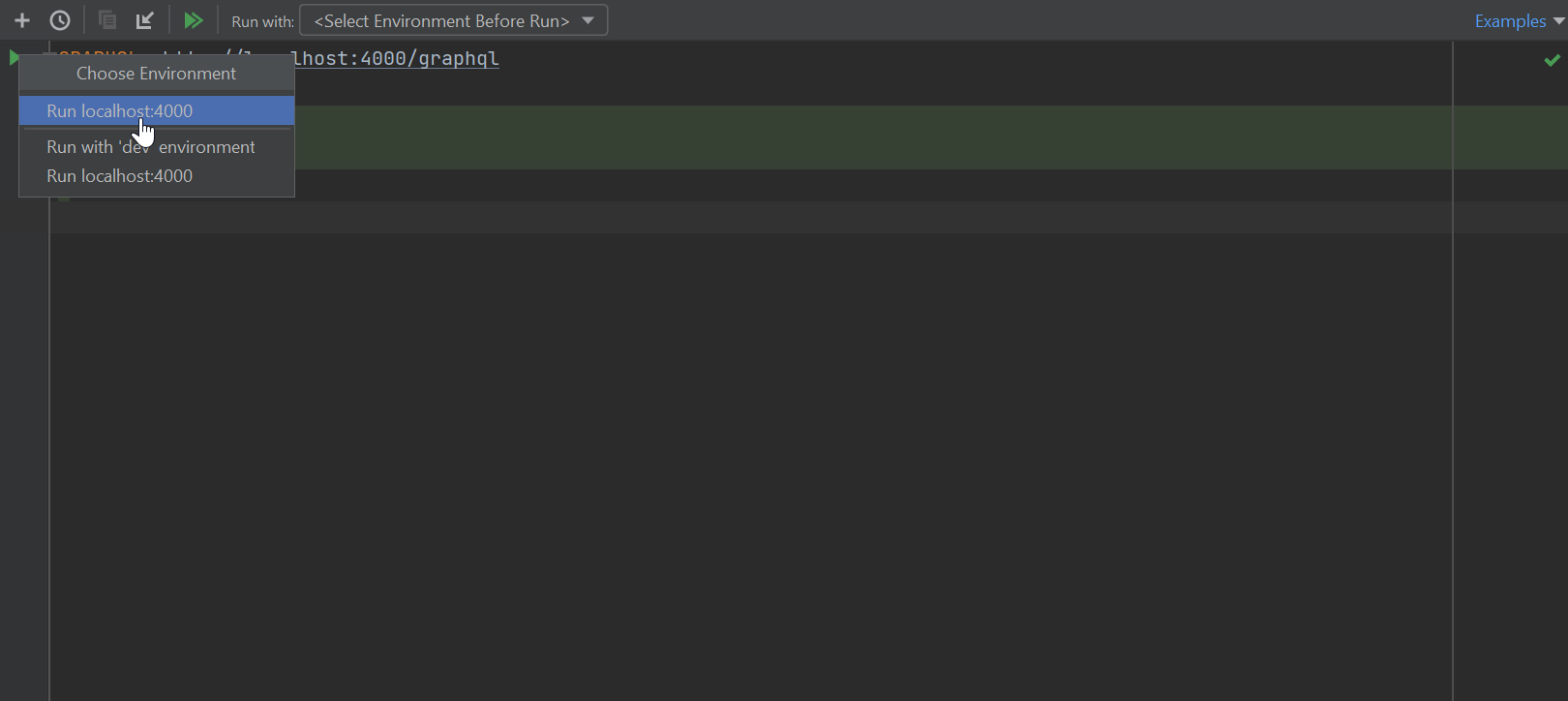Click the Run with label
Screen dimensions: 1568x701
coord(262,21)
